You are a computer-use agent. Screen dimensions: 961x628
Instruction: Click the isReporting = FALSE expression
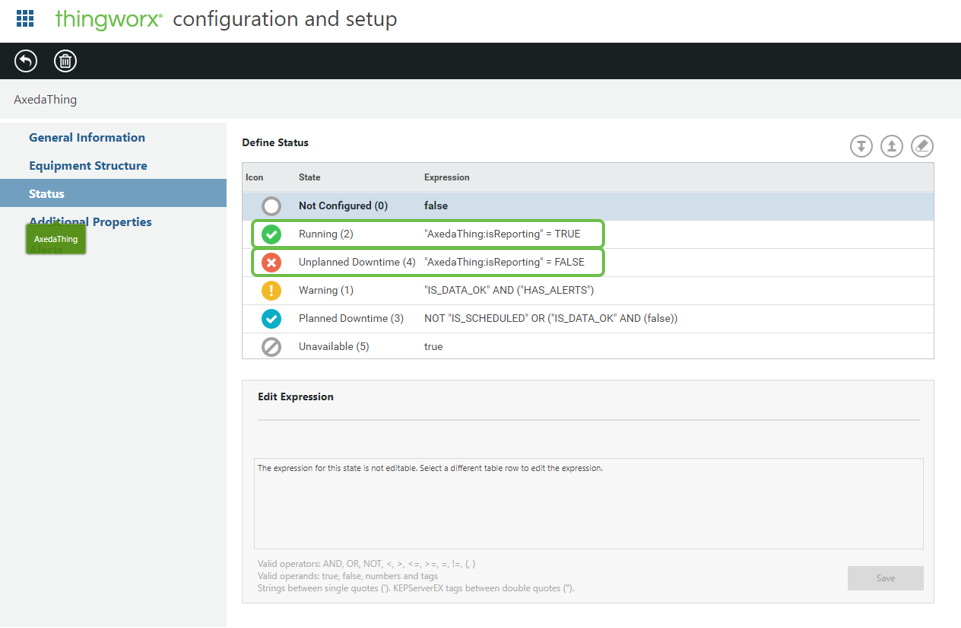coord(504,262)
